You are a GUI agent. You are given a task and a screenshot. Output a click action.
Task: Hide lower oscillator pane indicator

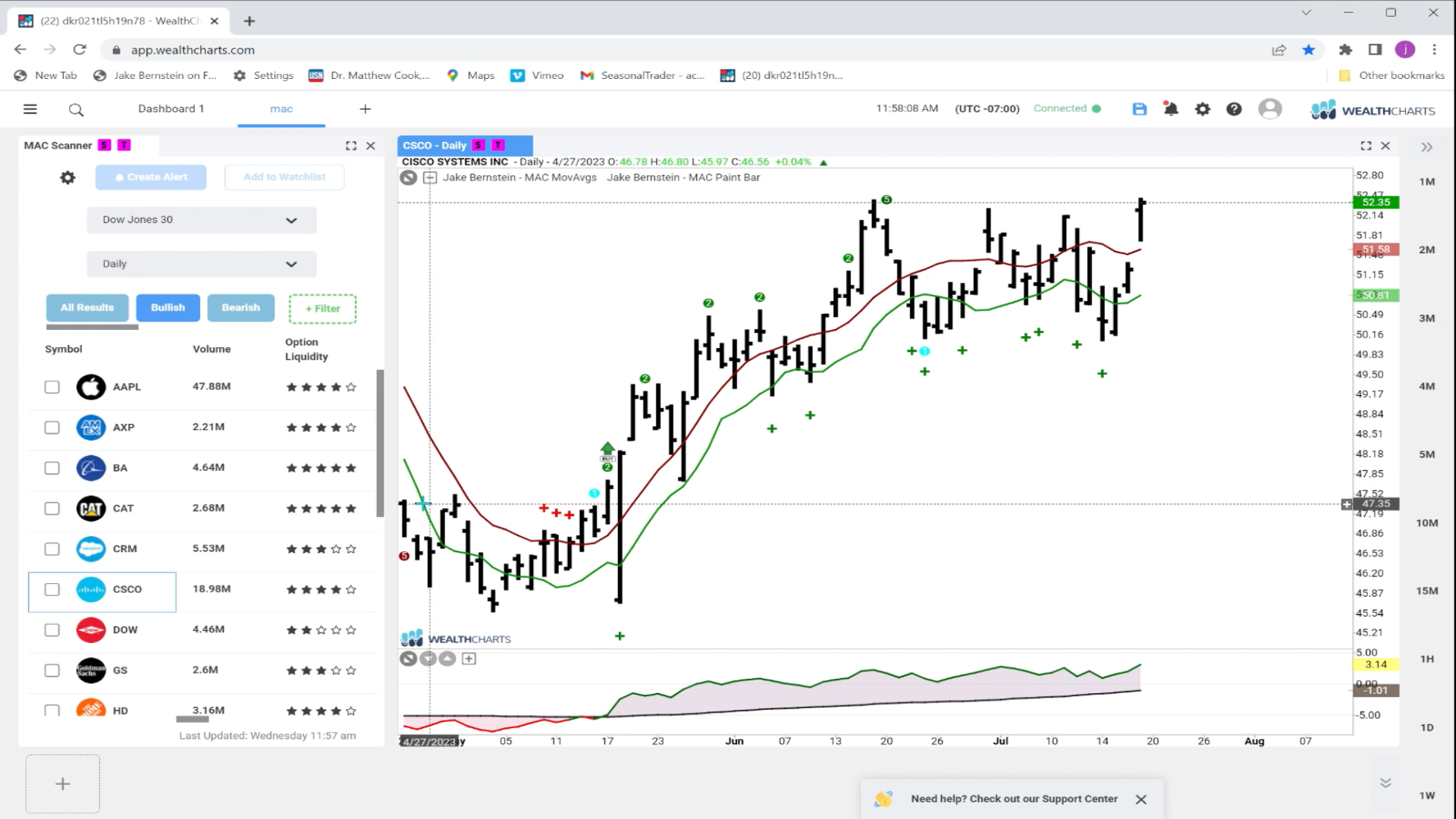(x=409, y=659)
